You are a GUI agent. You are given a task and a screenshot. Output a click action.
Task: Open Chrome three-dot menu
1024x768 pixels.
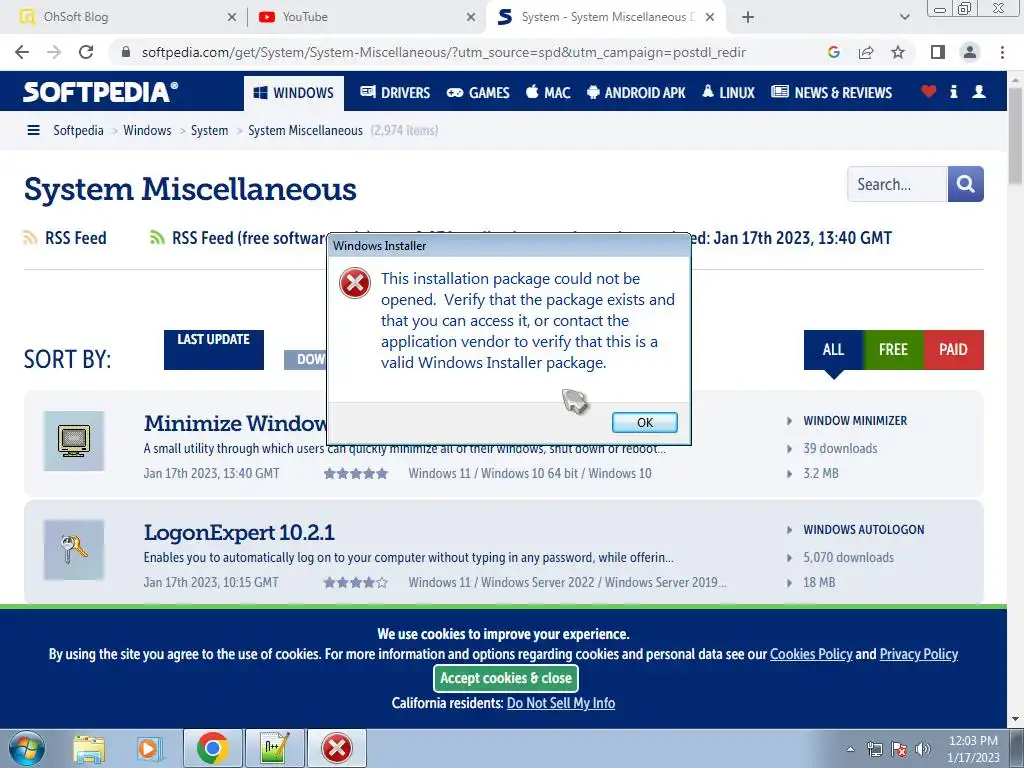(1002, 52)
